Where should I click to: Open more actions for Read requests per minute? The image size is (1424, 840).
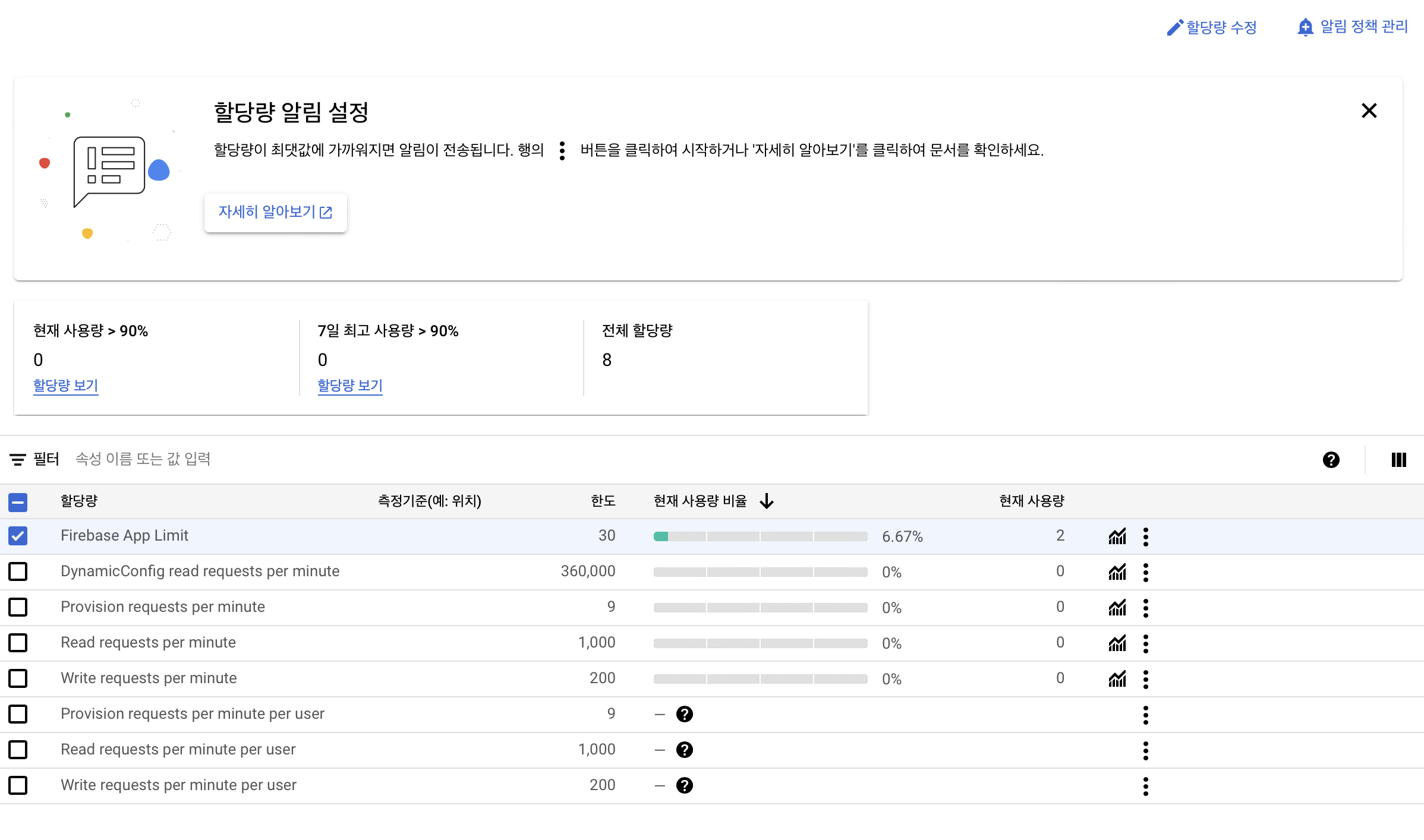[1145, 643]
